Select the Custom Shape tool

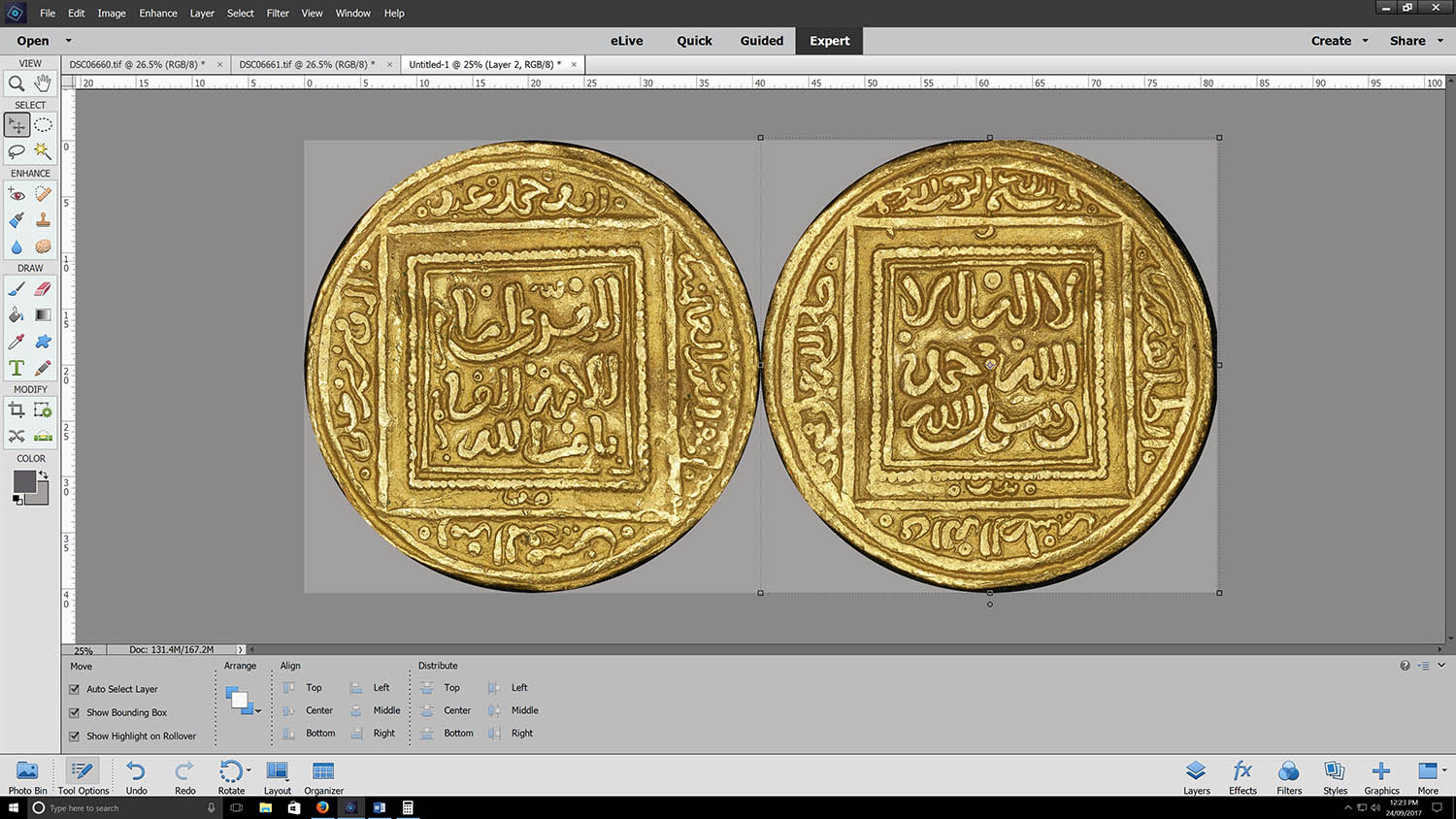(x=43, y=342)
